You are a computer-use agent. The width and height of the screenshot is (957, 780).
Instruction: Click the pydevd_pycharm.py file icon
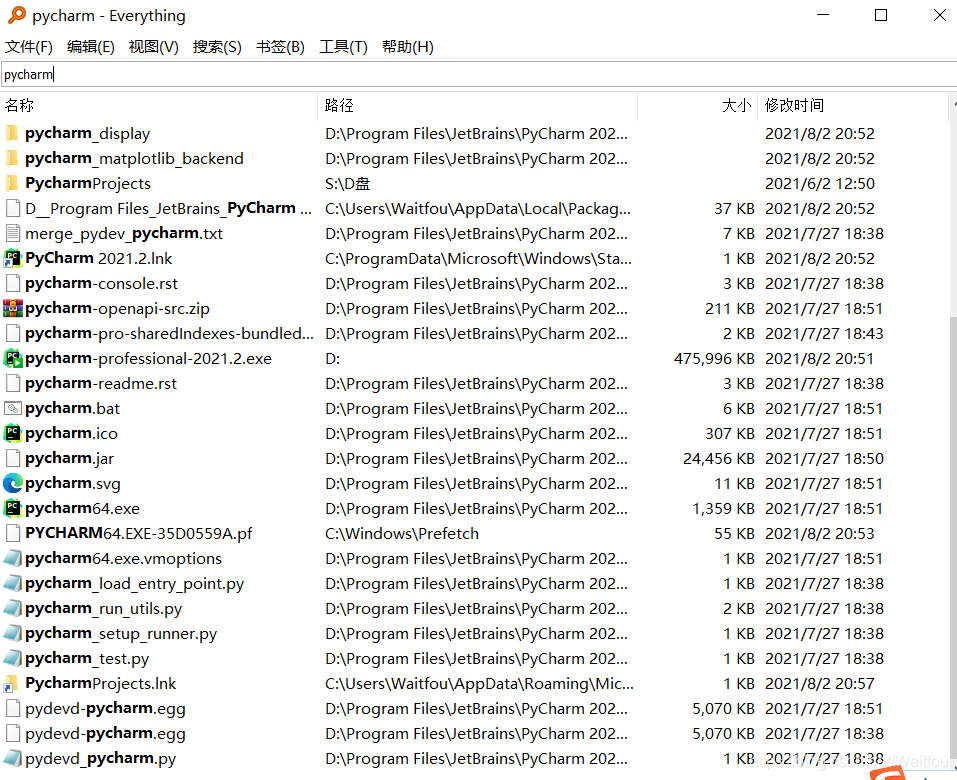[x=12, y=759]
